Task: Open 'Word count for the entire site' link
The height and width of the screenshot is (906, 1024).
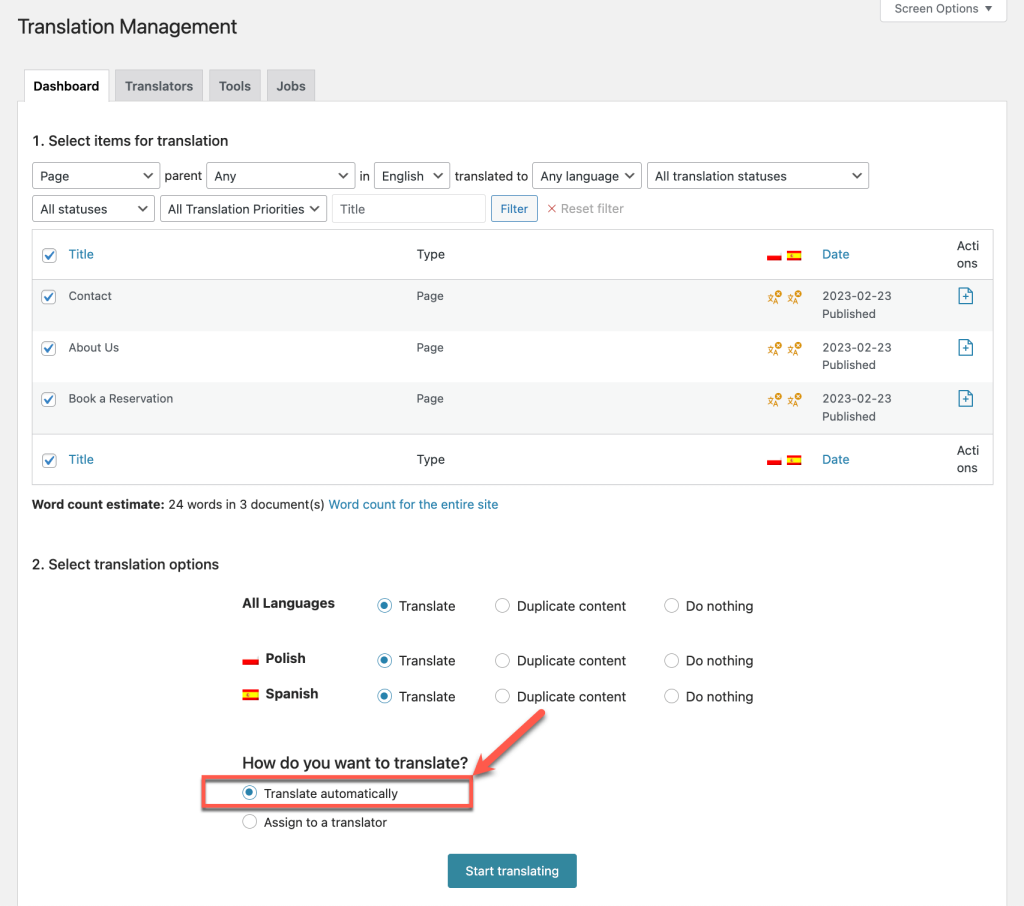Action: tap(413, 504)
